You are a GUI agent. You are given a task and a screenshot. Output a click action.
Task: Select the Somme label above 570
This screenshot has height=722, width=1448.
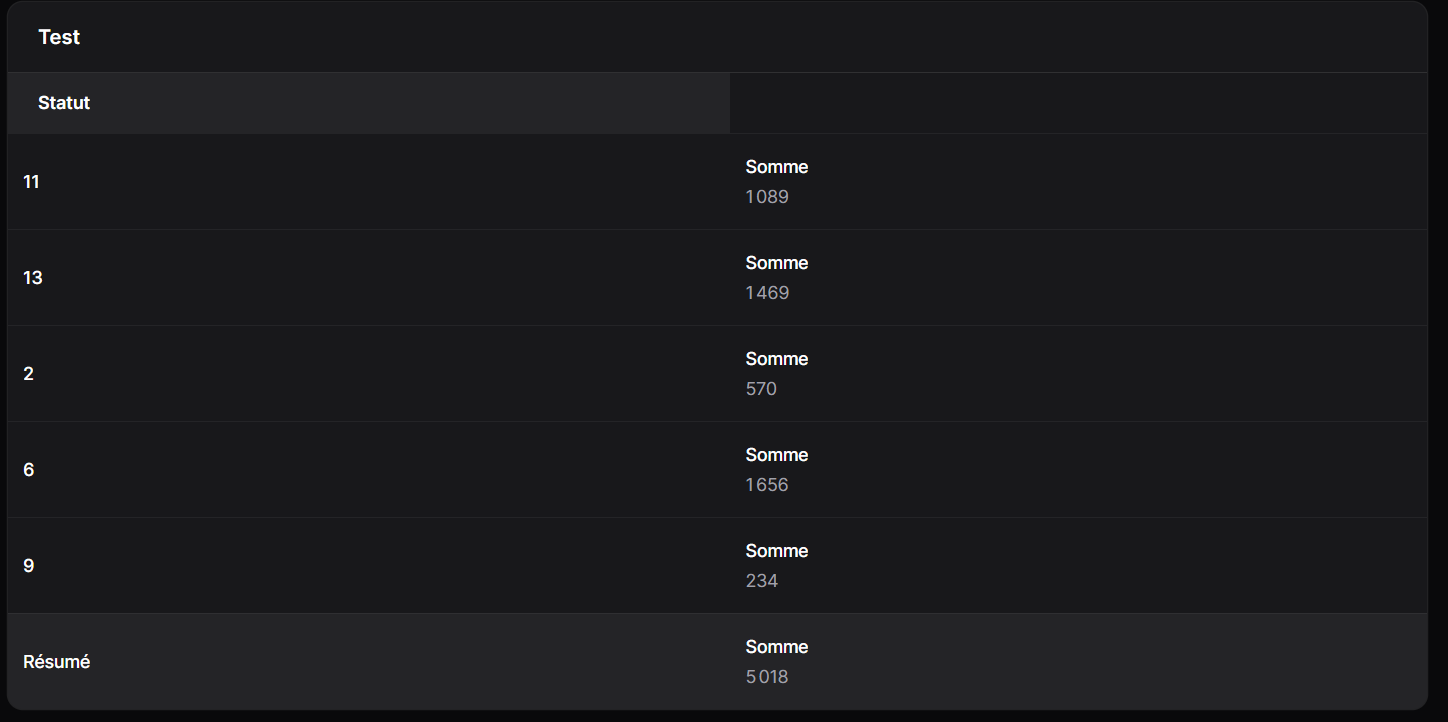(777, 359)
